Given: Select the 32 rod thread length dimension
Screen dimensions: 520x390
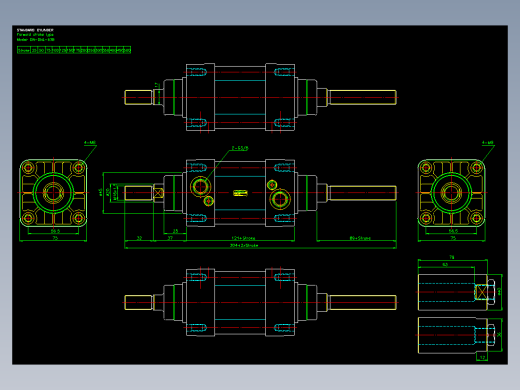Looking at the screenshot, I should [139, 238].
